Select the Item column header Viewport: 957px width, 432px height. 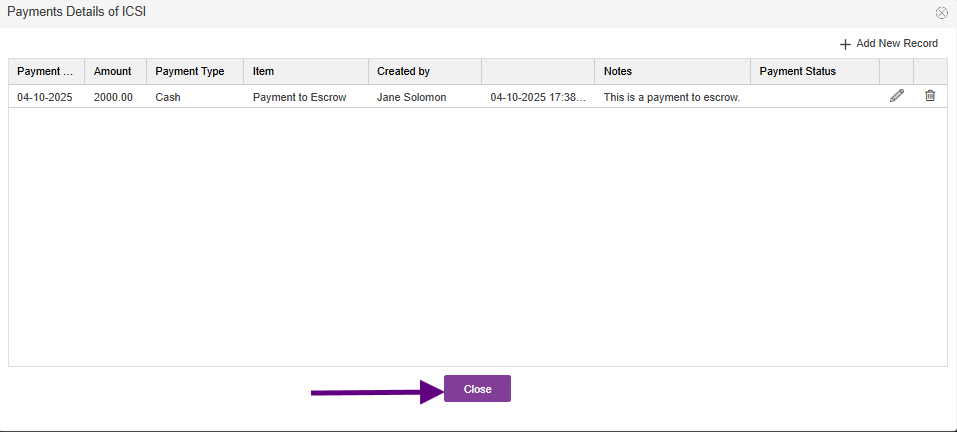point(264,72)
